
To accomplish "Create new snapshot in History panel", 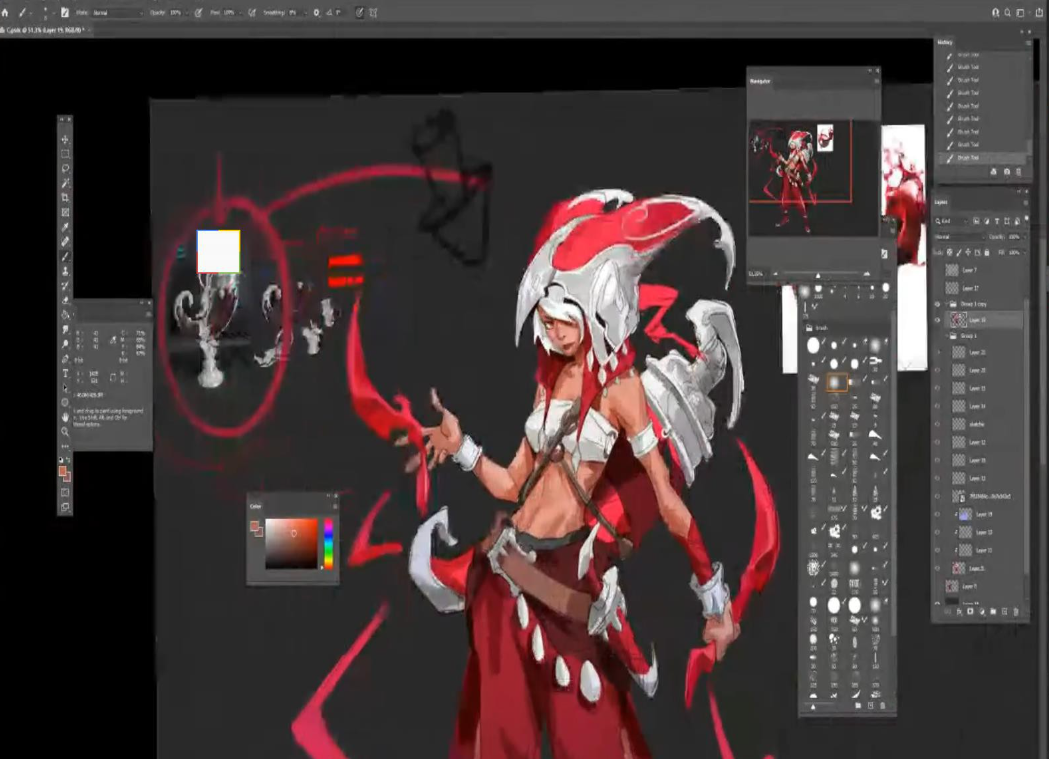I will click(1007, 172).
